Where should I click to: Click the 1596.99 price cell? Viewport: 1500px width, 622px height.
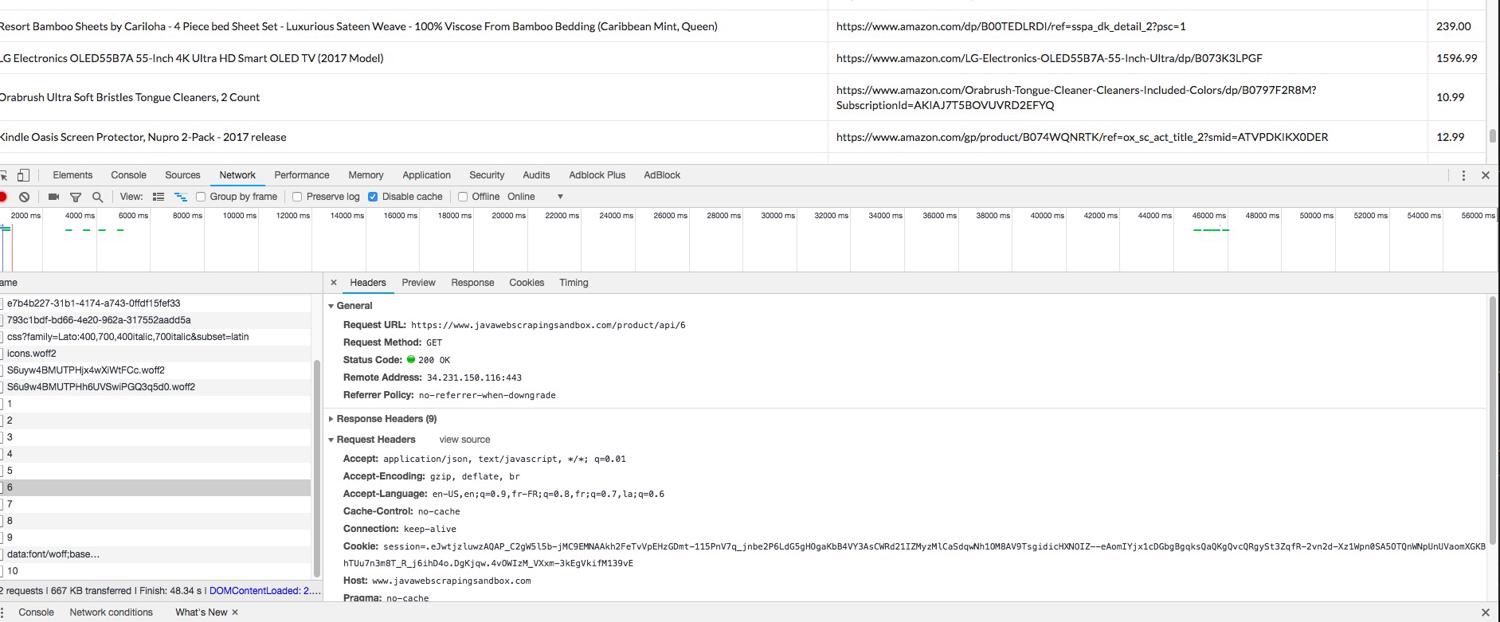[1456, 58]
